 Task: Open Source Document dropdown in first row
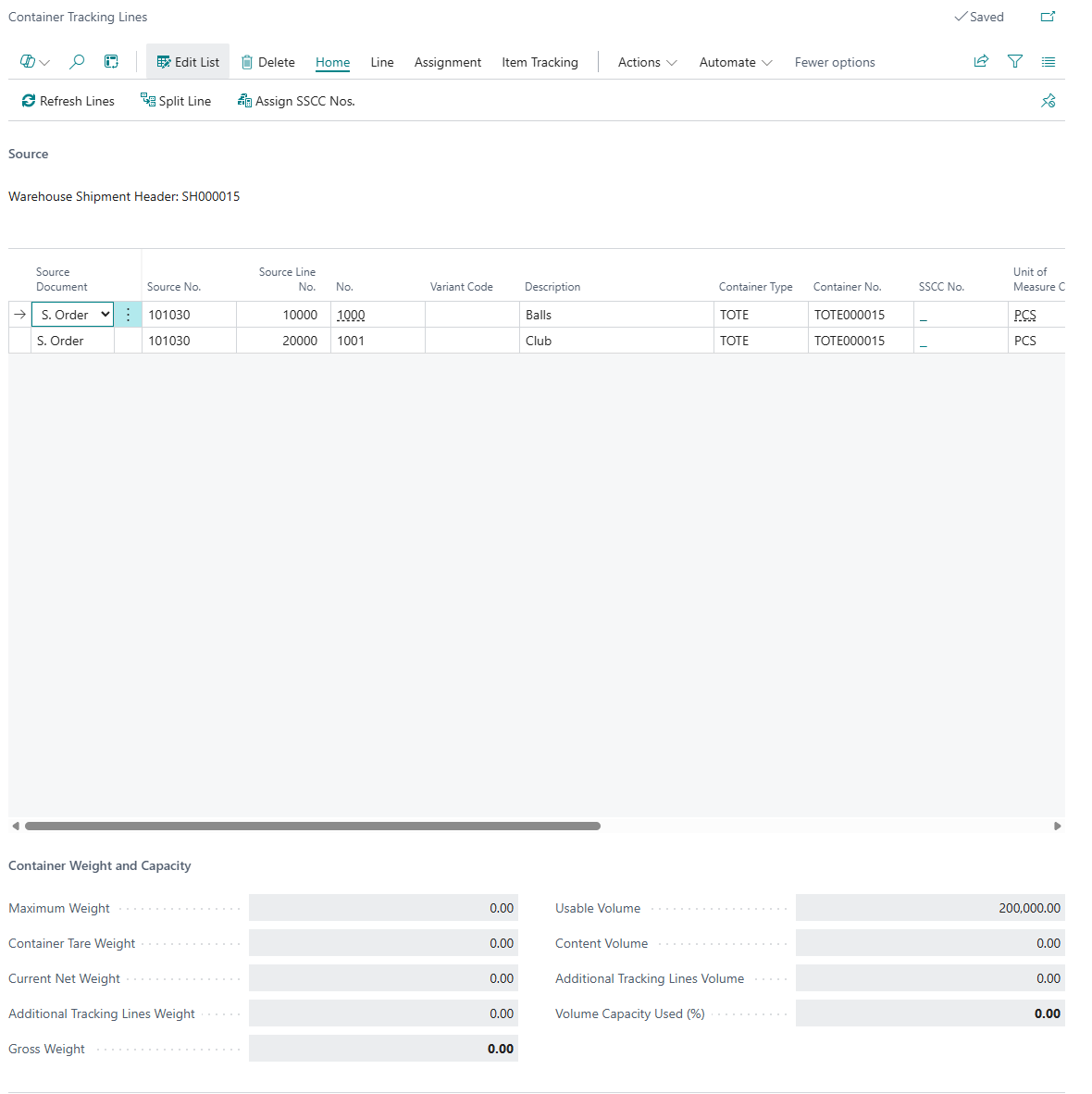pyautogui.click(x=105, y=315)
